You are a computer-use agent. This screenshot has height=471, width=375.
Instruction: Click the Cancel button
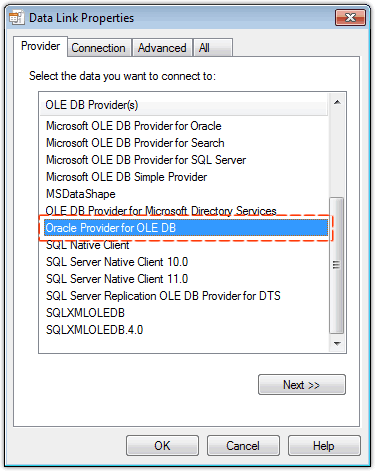(243, 446)
